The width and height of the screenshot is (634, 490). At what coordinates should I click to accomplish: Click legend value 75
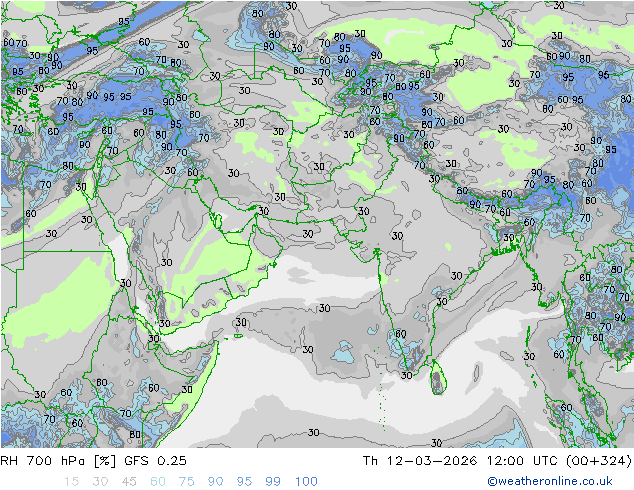(186, 482)
